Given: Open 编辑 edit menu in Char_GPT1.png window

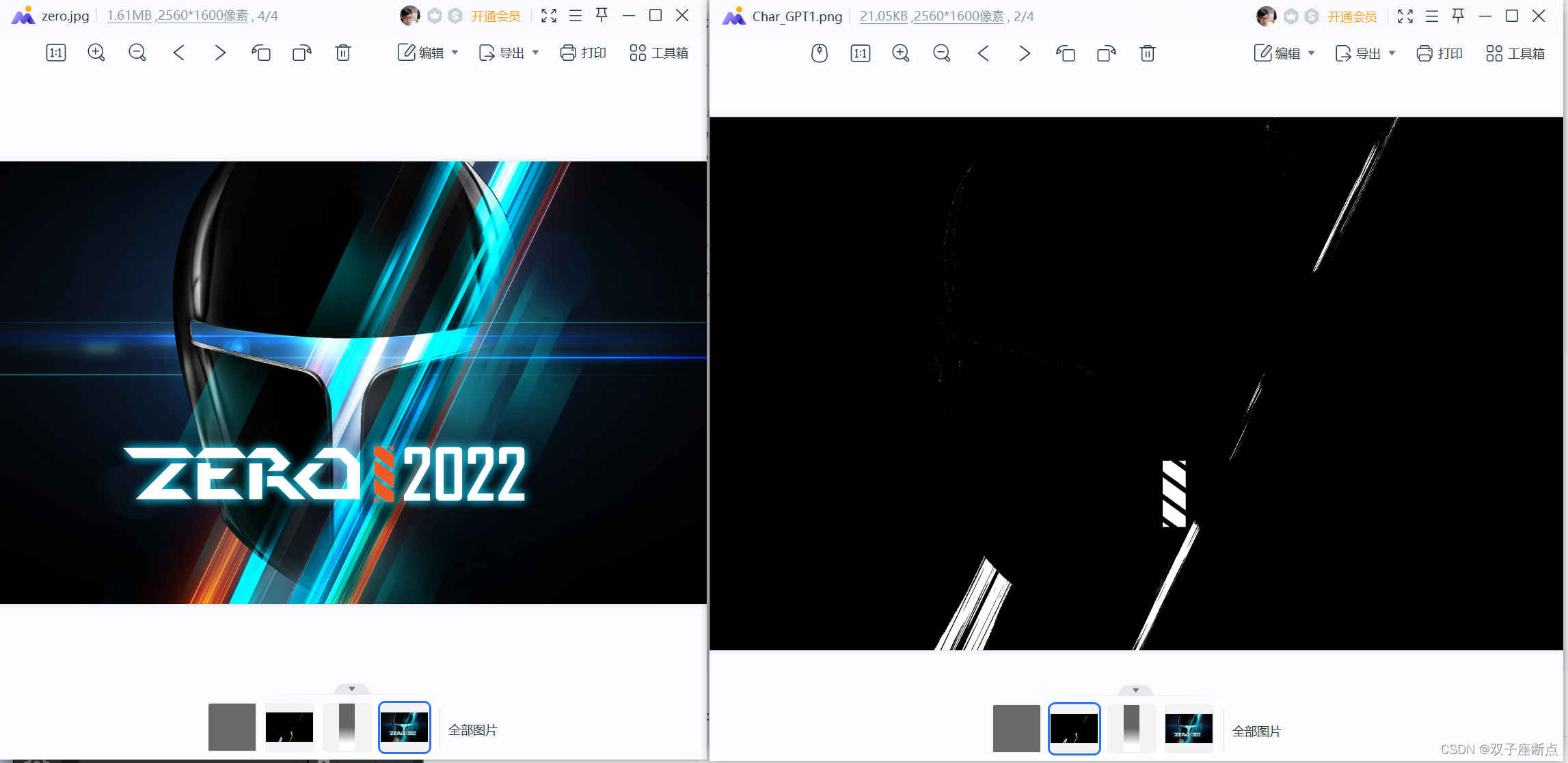Looking at the screenshot, I should [1284, 53].
